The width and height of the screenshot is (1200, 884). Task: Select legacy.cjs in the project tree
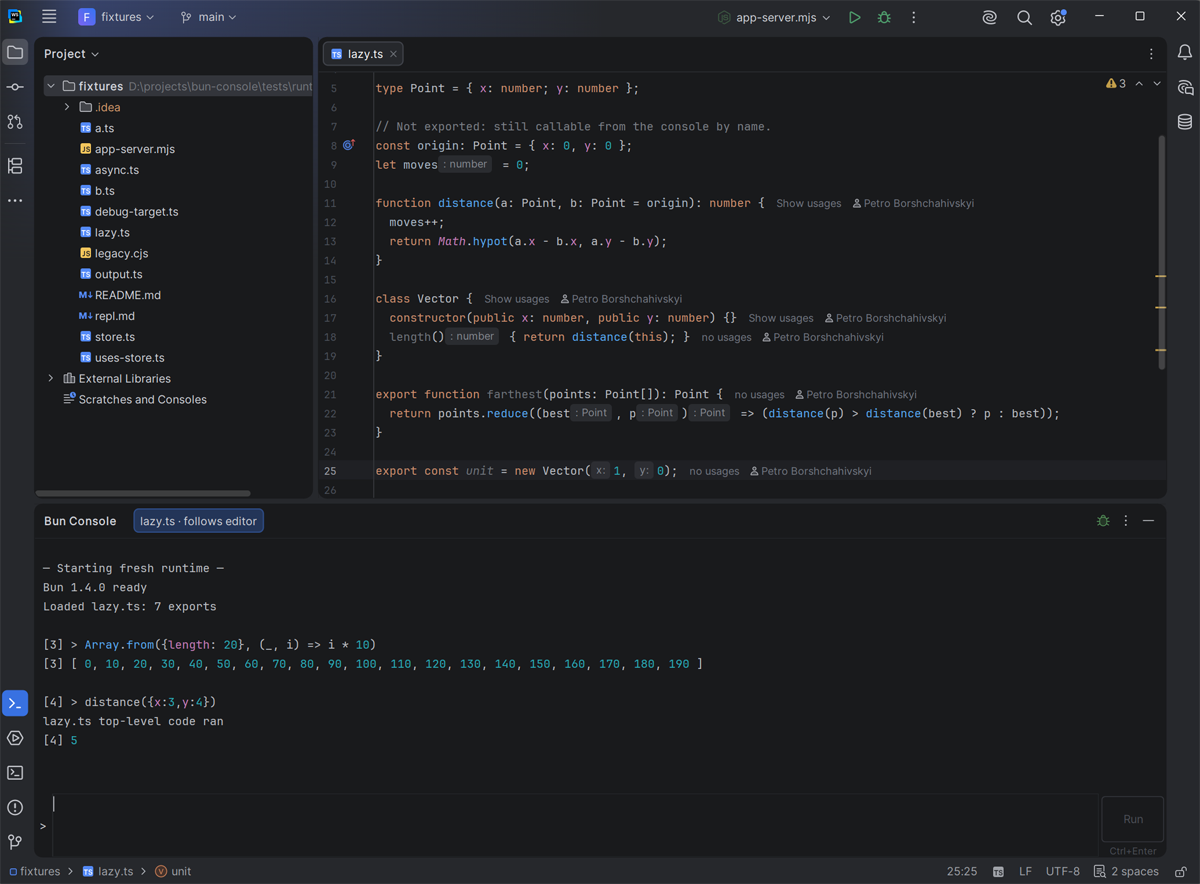point(113,253)
